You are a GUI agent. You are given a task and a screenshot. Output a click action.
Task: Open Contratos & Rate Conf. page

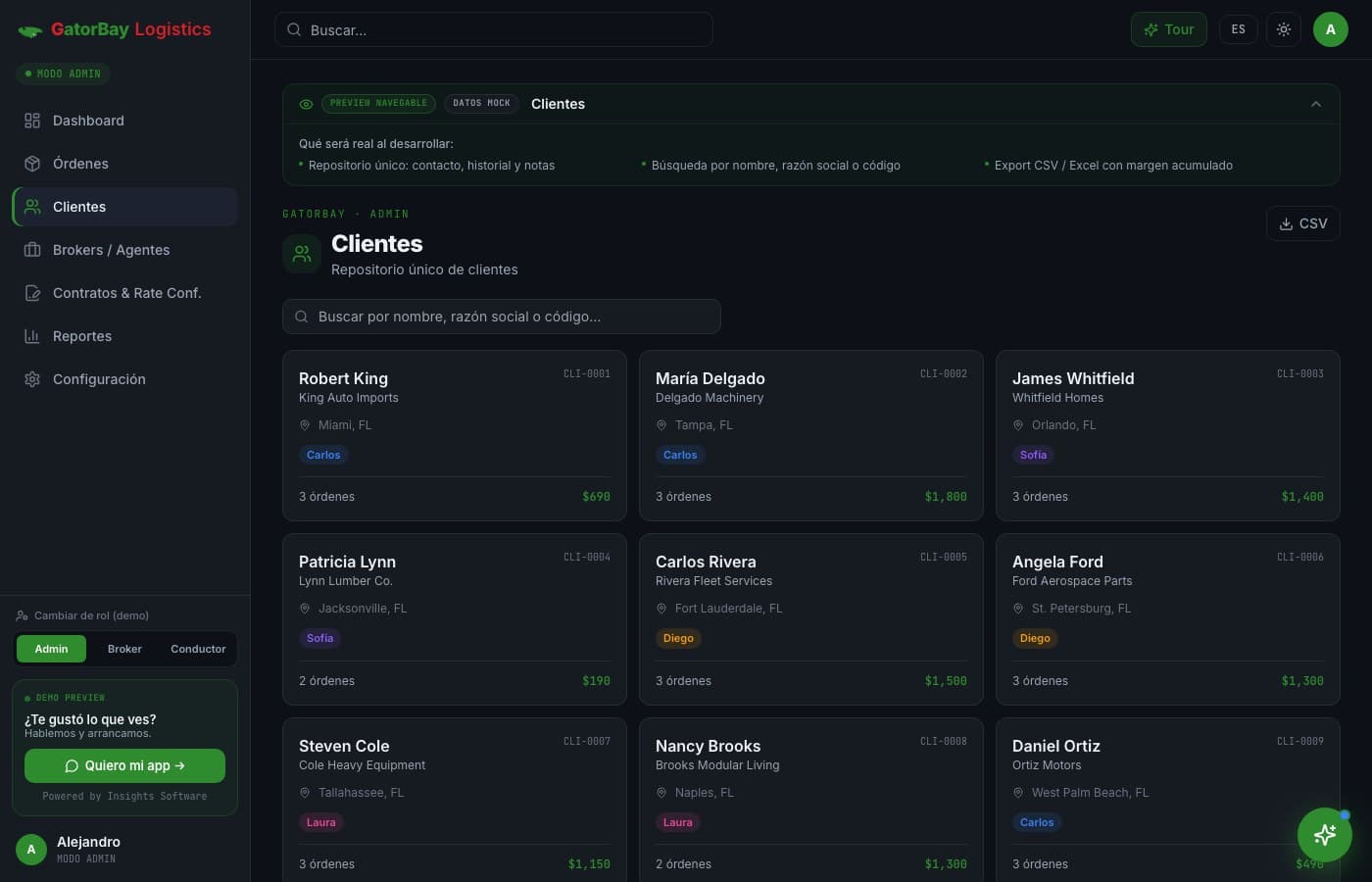(x=125, y=293)
